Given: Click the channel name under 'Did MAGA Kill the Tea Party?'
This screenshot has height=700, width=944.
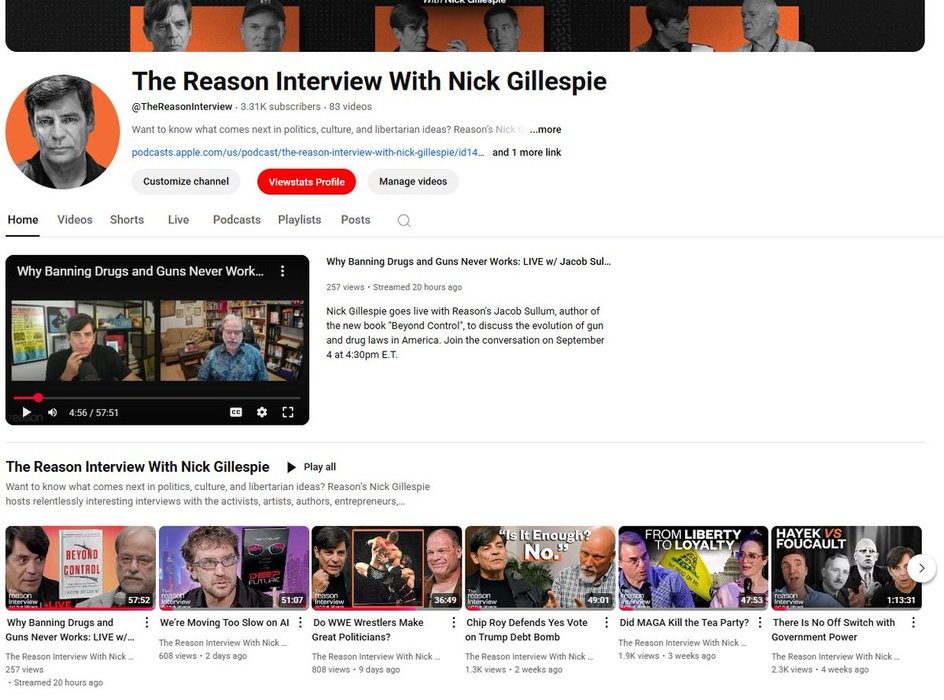Looking at the screenshot, I should (682, 643).
